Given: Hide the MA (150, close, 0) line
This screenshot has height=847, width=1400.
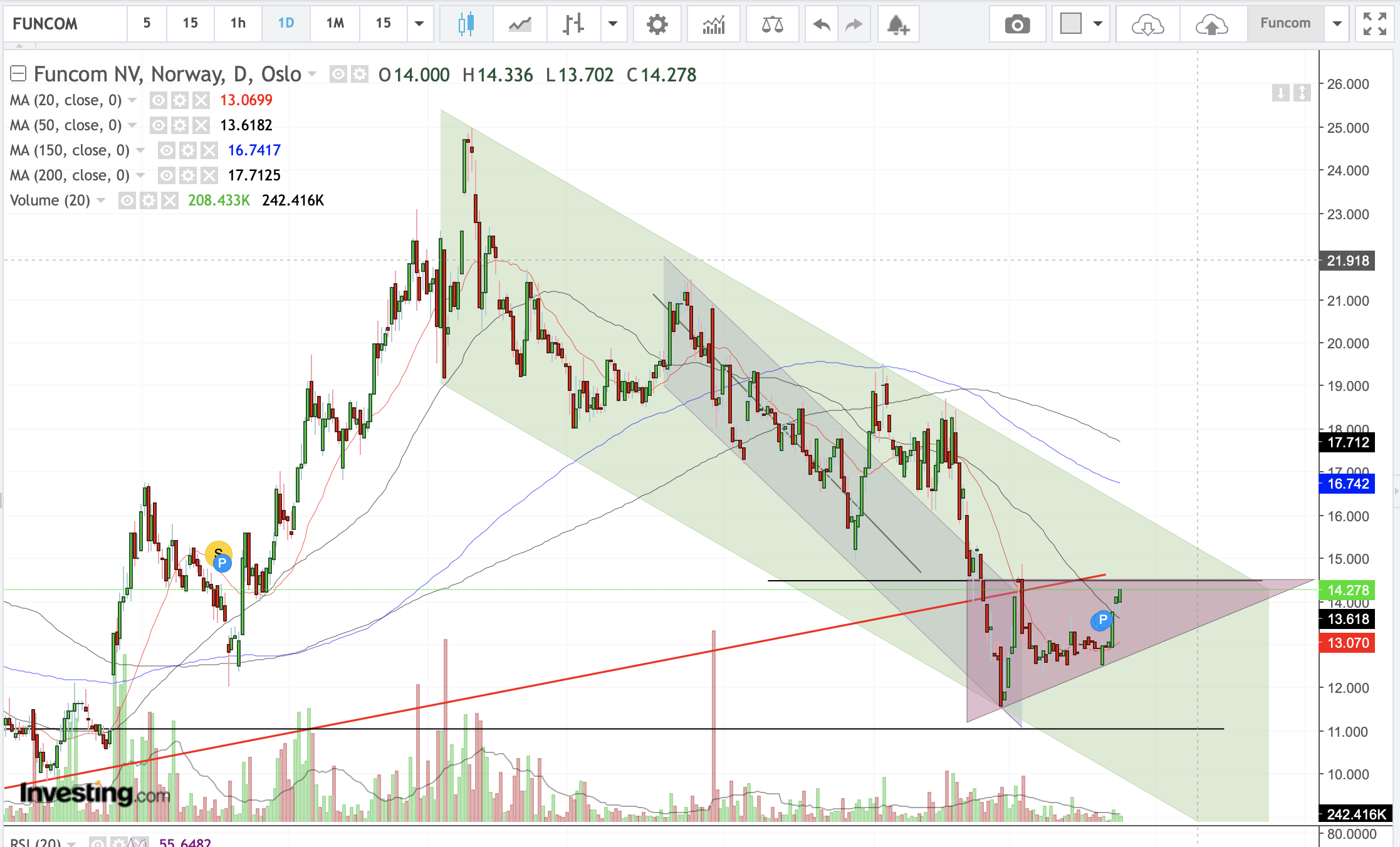Looking at the screenshot, I should pyautogui.click(x=167, y=150).
